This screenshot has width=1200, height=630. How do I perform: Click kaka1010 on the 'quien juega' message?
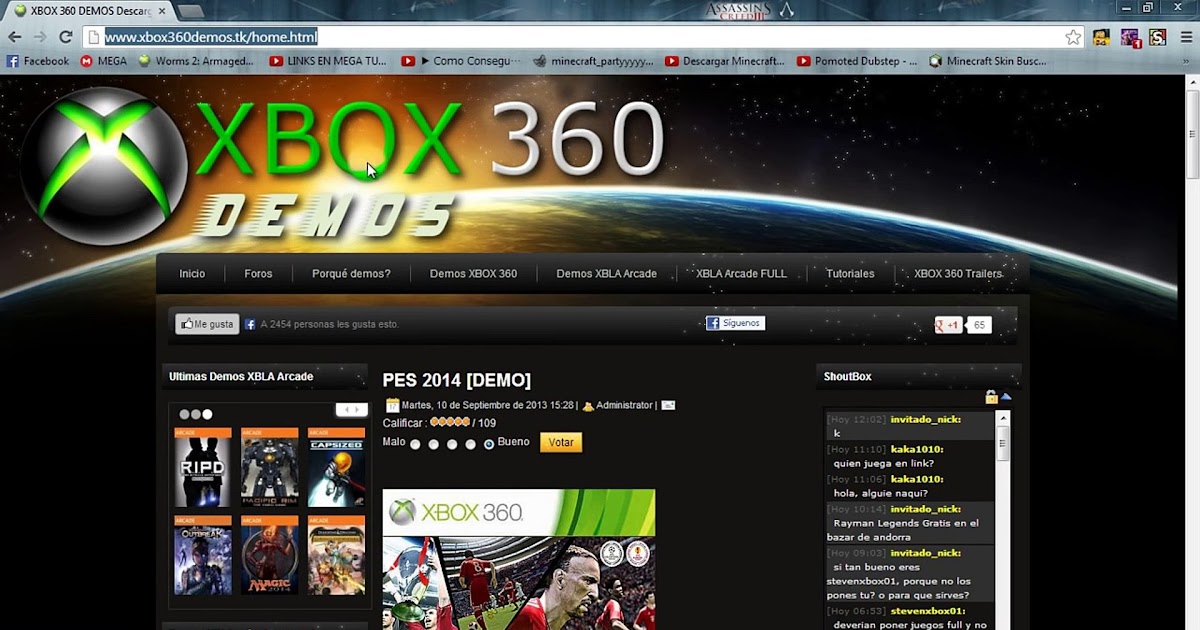pos(917,450)
